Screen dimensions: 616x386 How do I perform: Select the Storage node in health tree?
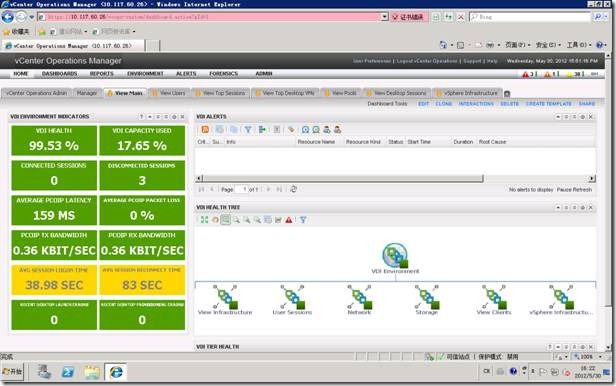tap(427, 300)
